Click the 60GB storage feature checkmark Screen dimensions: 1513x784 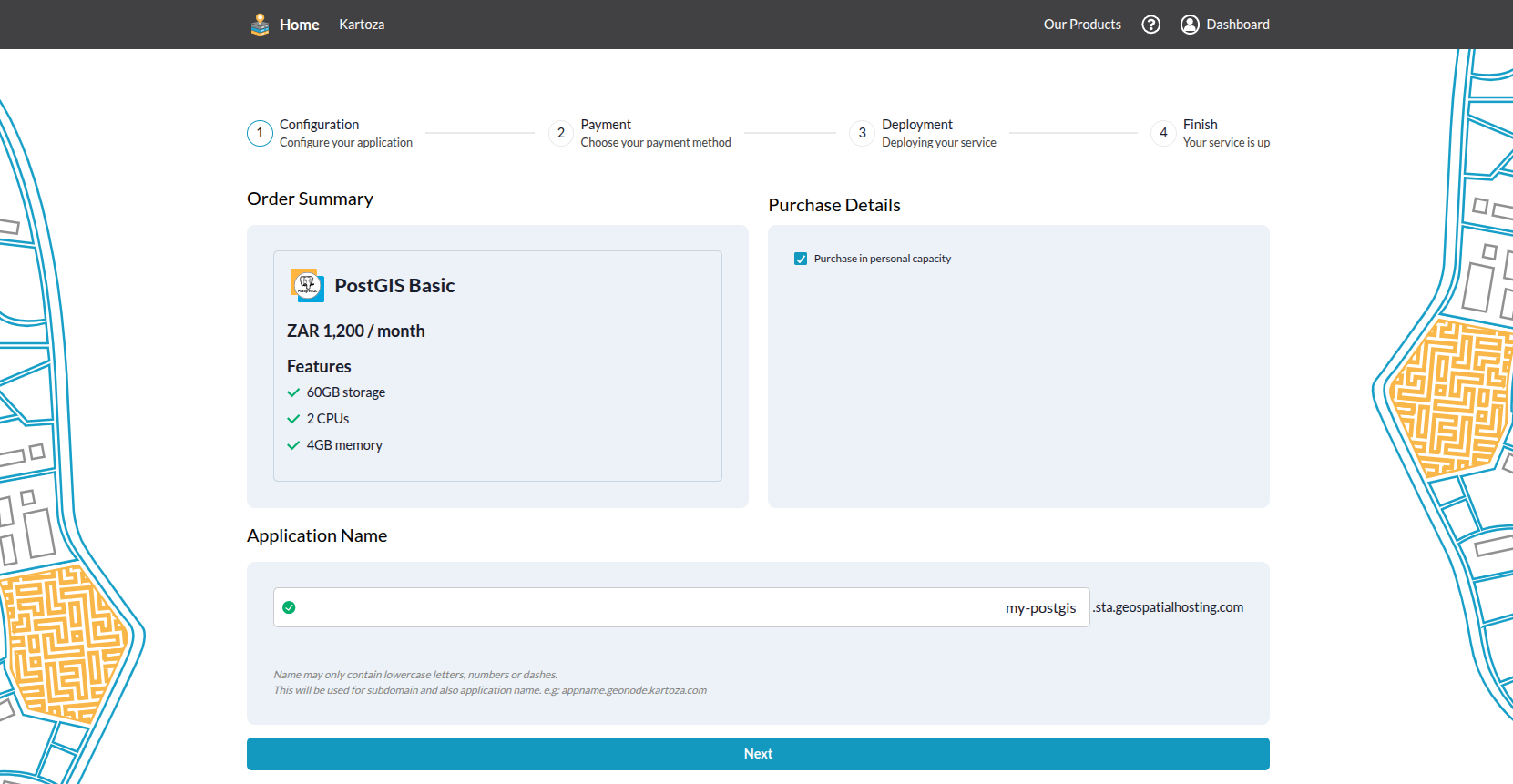click(293, 392)
